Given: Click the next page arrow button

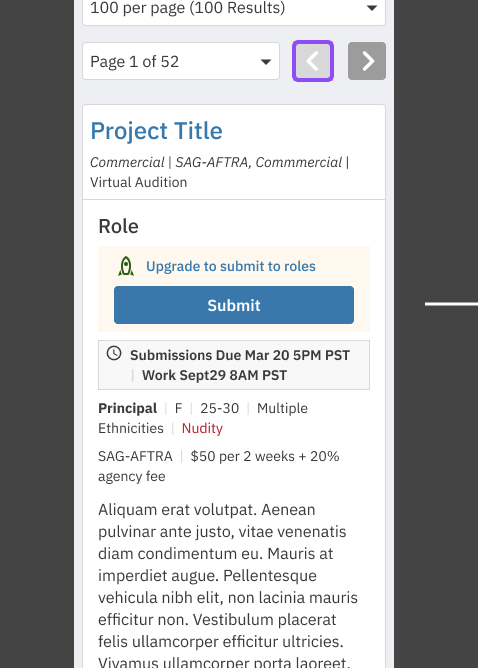Looking at the screenshot, I should 367,61.
